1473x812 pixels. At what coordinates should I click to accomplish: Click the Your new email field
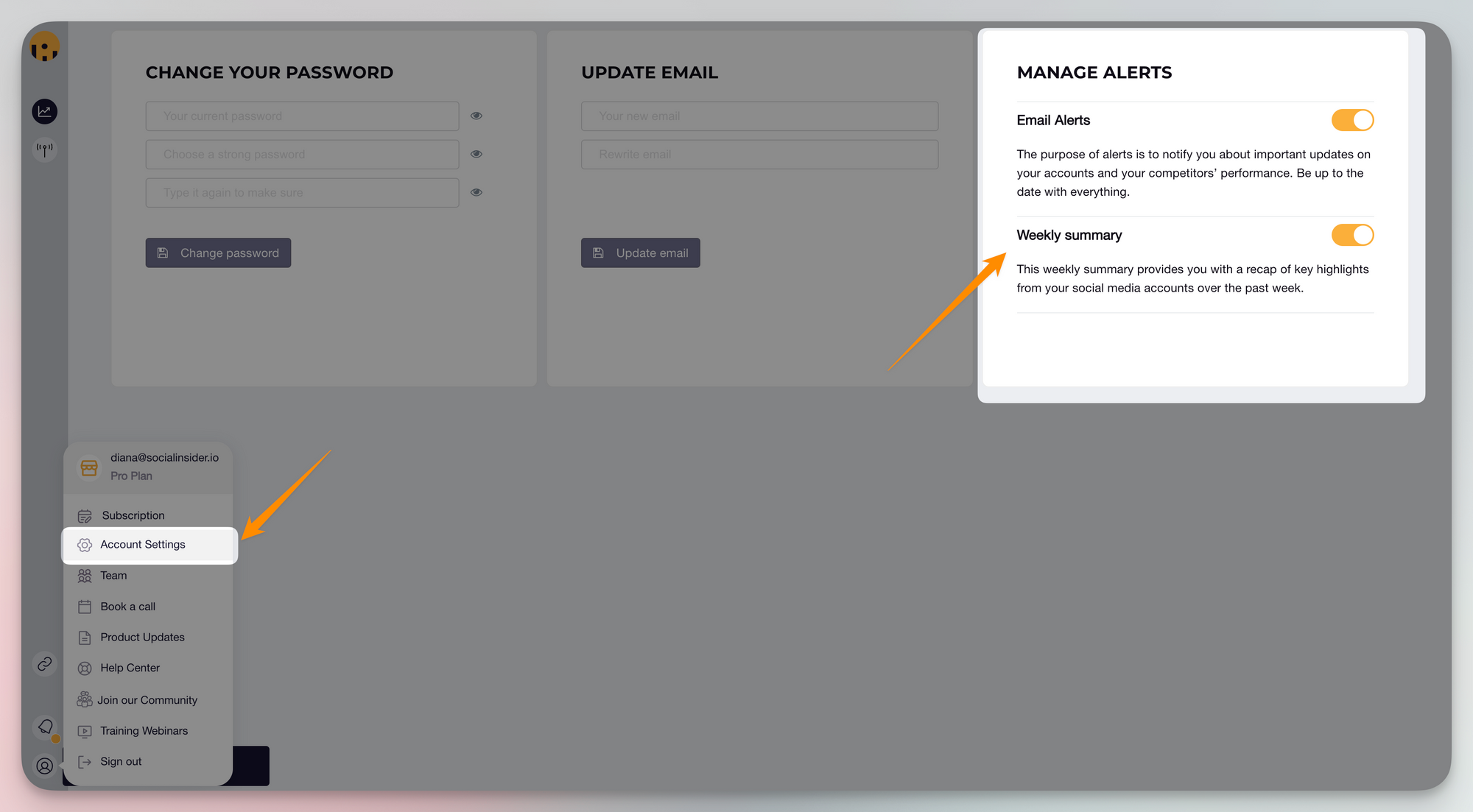pos(759,116)
